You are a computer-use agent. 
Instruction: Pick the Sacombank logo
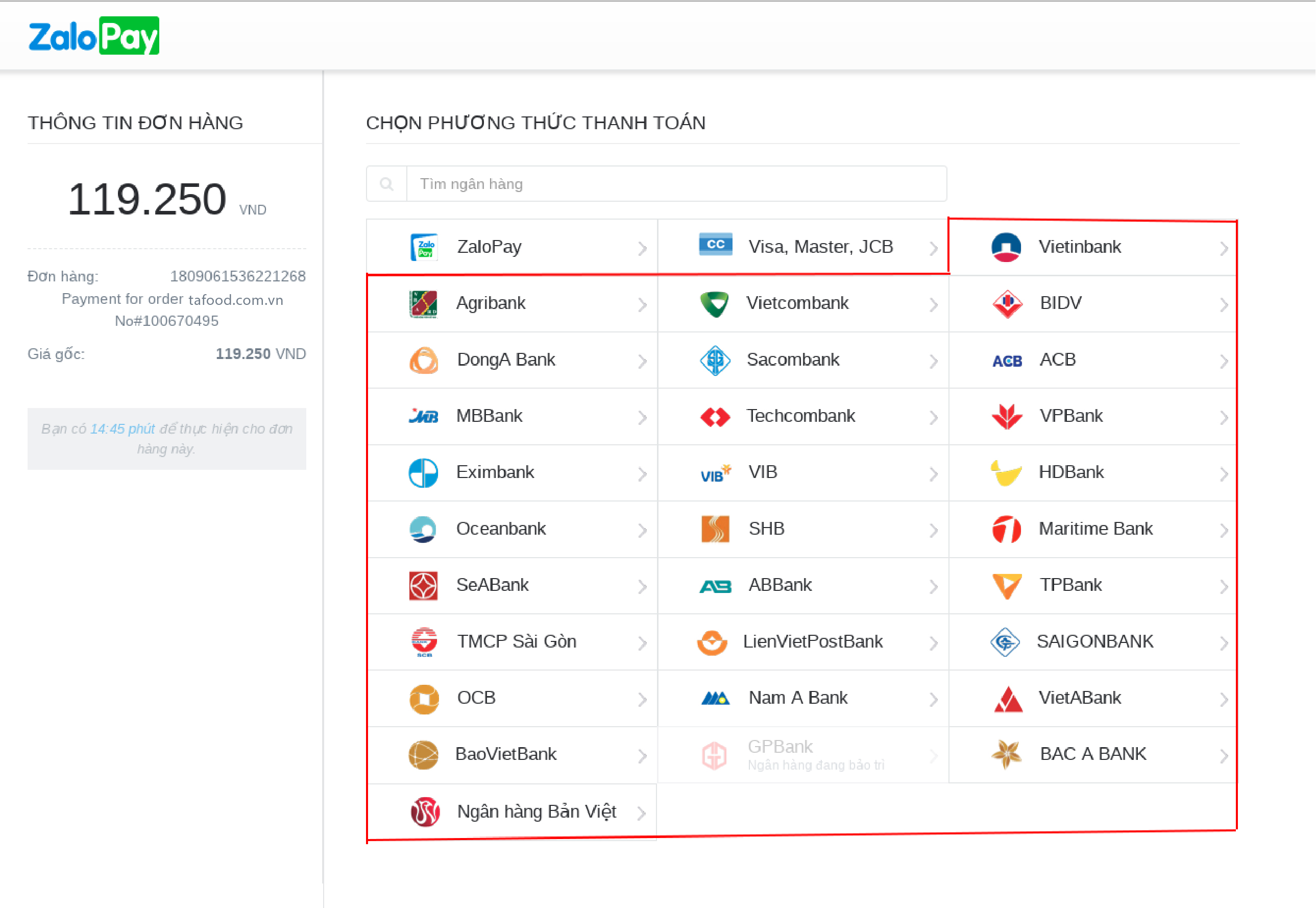pos(716,360)
